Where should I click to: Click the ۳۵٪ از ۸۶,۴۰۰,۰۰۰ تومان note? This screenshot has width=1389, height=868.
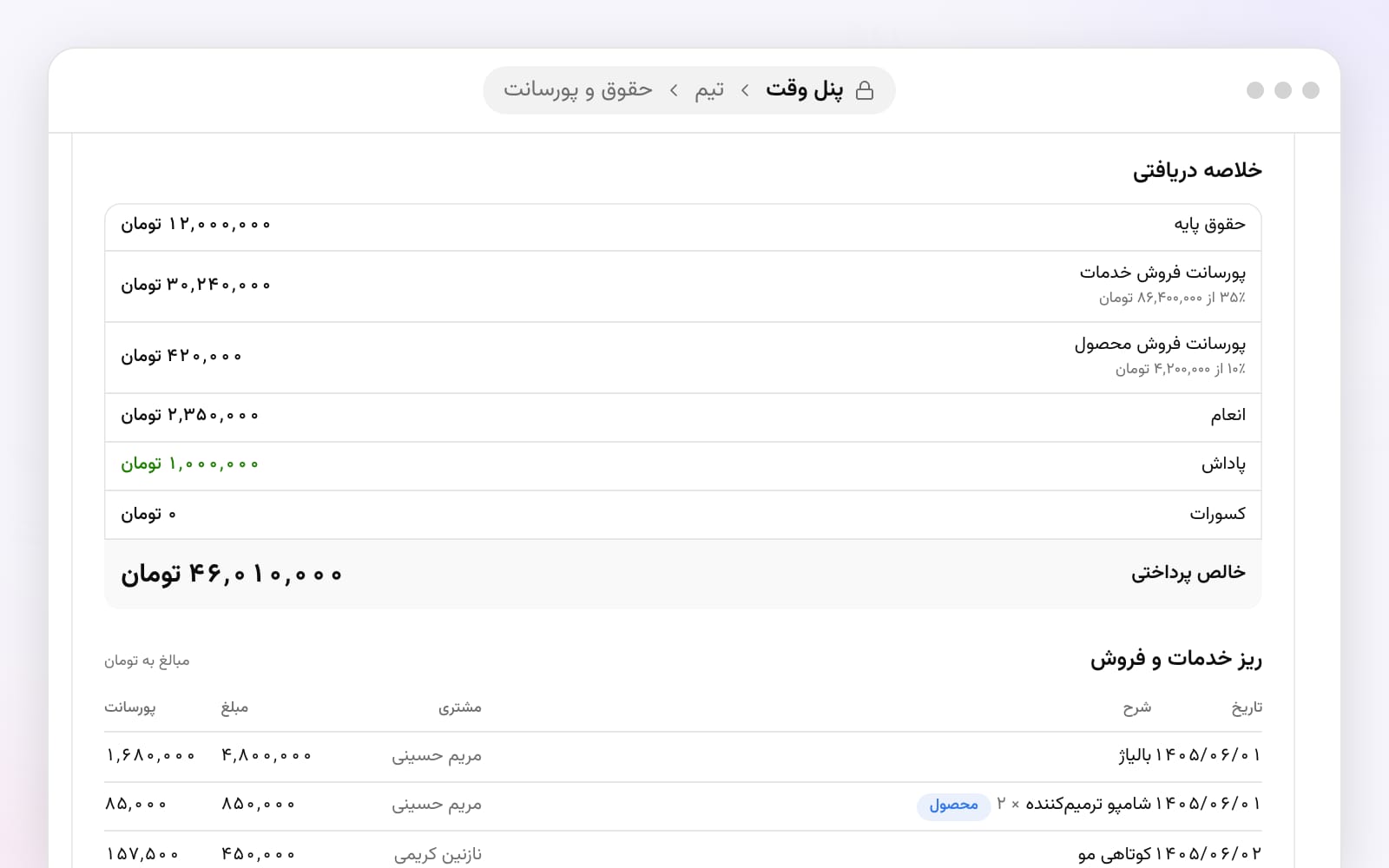click(1172, 298)
